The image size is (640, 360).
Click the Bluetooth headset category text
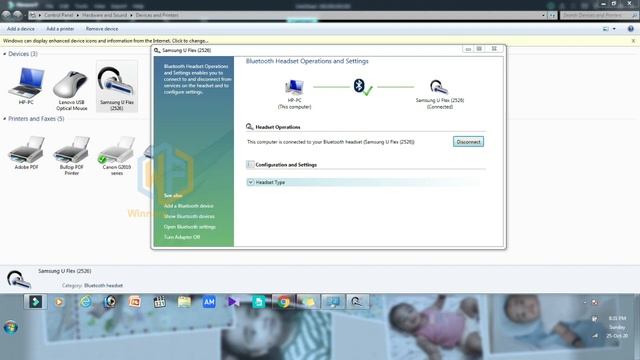click(x=103, y=285)
